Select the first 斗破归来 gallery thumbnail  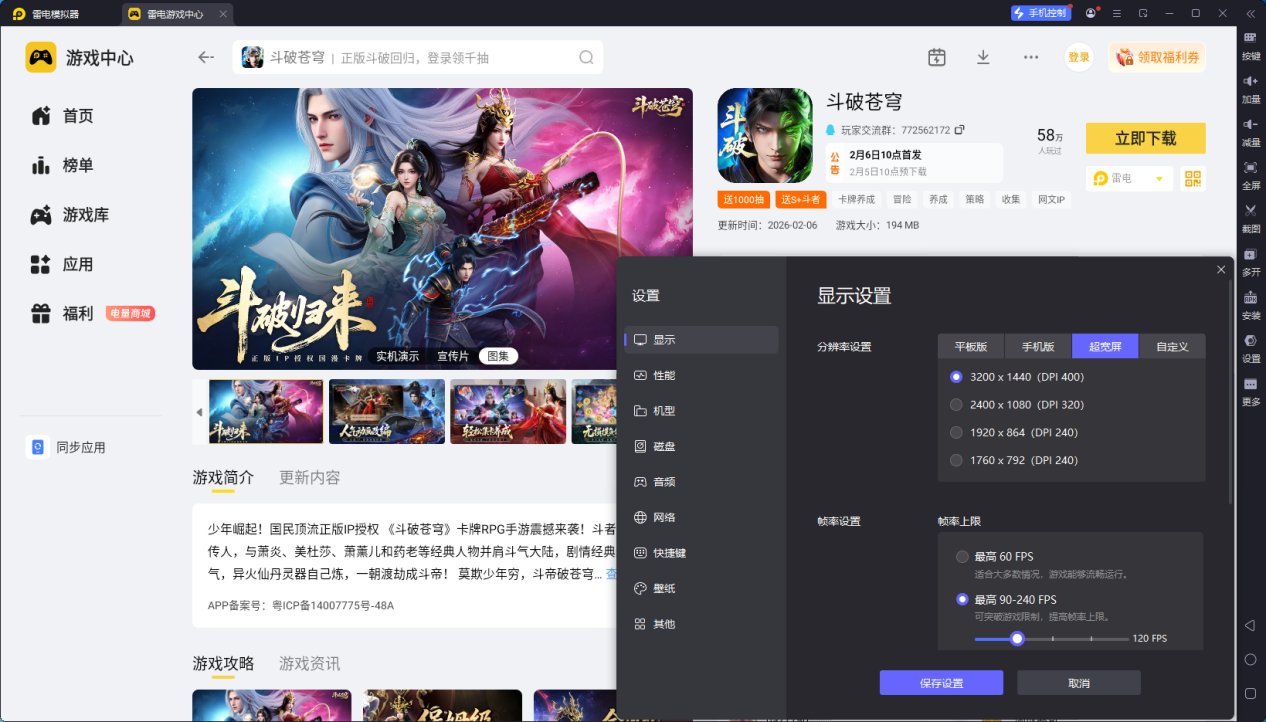[266, 411]
